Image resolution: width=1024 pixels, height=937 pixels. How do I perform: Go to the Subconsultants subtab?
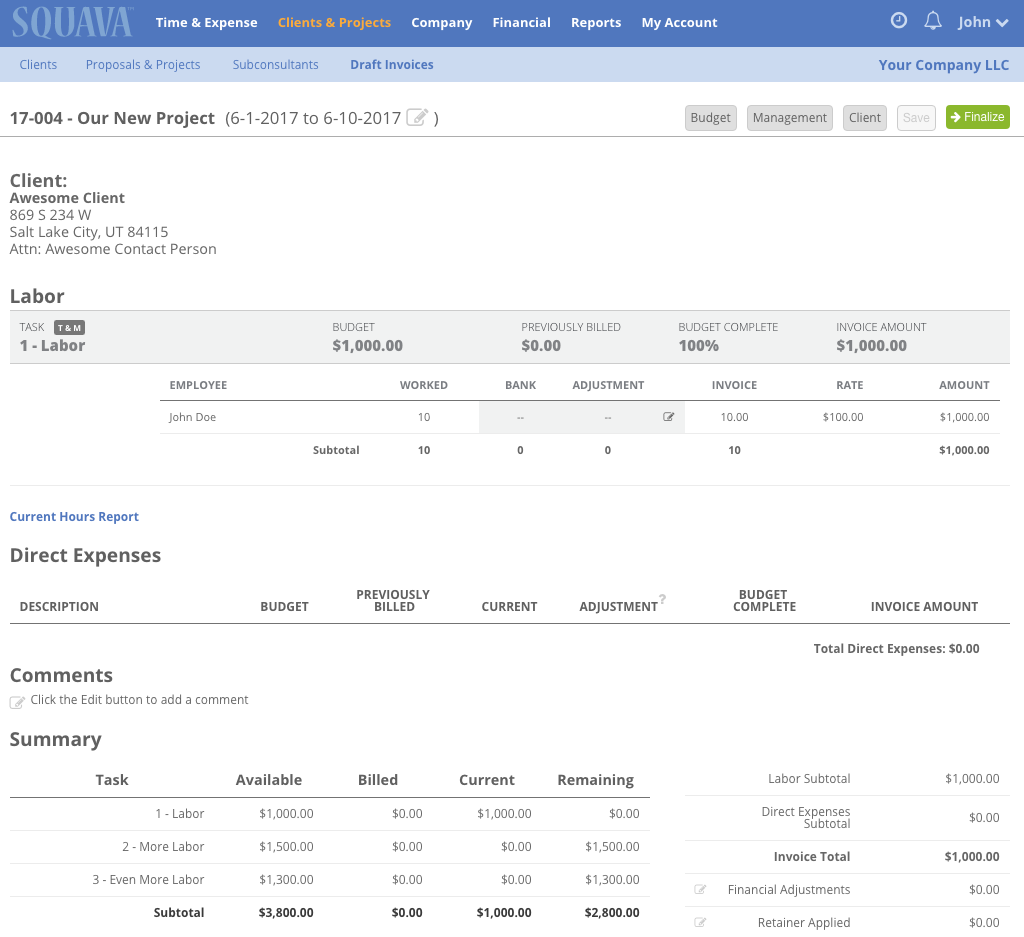pyautogui.click(x=276, y=65)
